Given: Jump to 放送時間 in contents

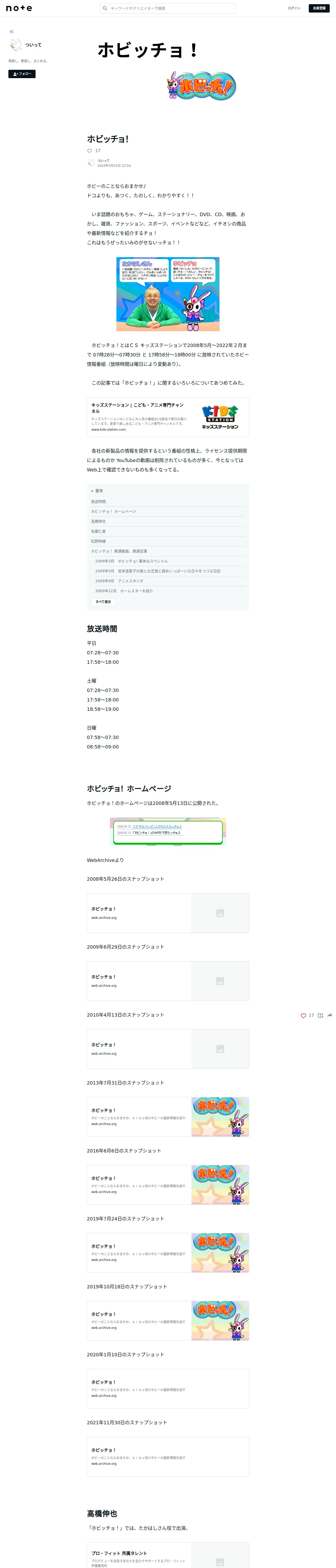Looking at the screenshot, I should point(98,501).
